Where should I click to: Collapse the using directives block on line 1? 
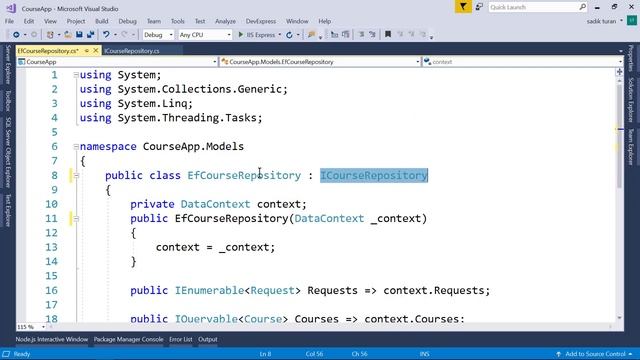tap(76, 75)
